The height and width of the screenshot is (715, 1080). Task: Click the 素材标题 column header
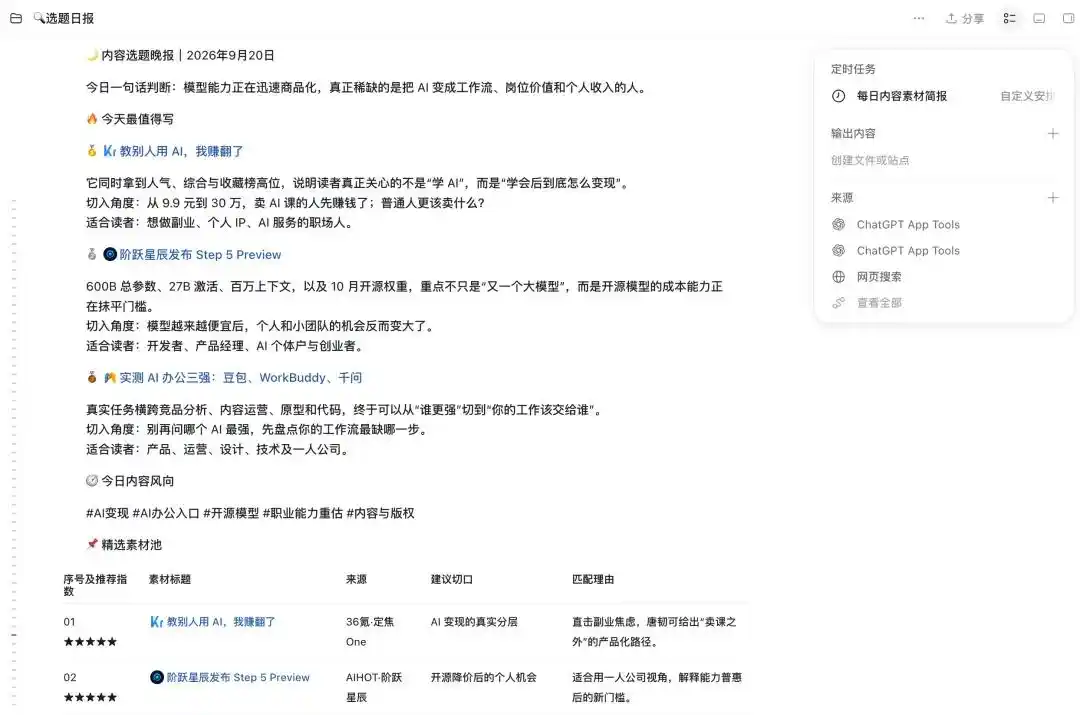tap(170, 579)
